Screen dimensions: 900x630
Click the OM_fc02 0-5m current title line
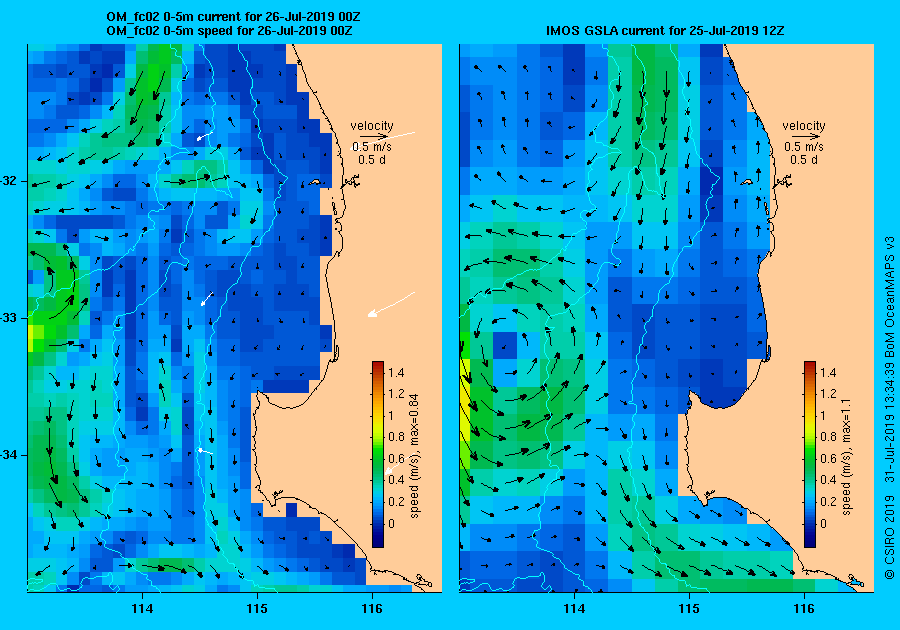(233, 17)
